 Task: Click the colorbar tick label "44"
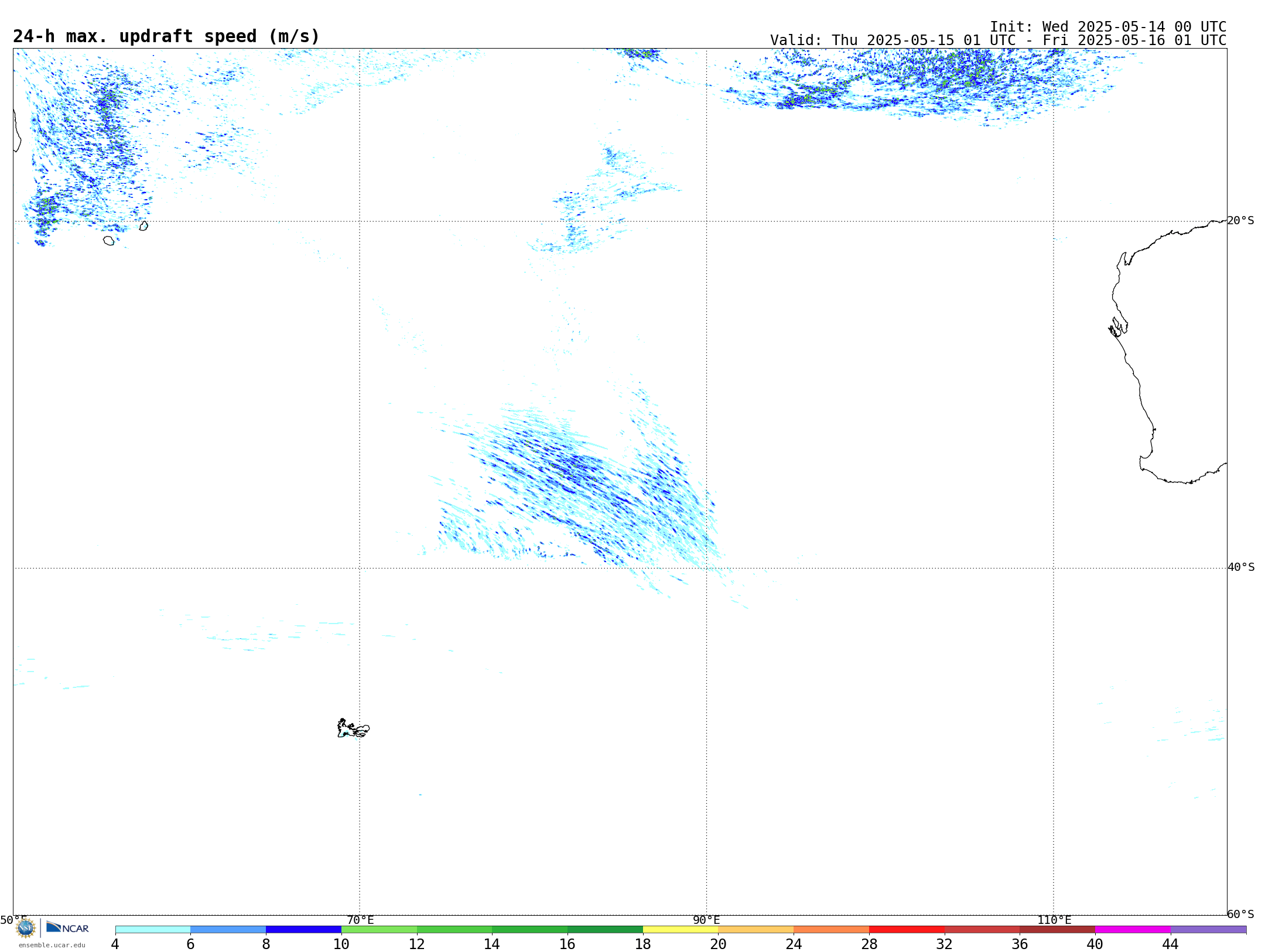pyautogui.click(x=1171, y=944)
